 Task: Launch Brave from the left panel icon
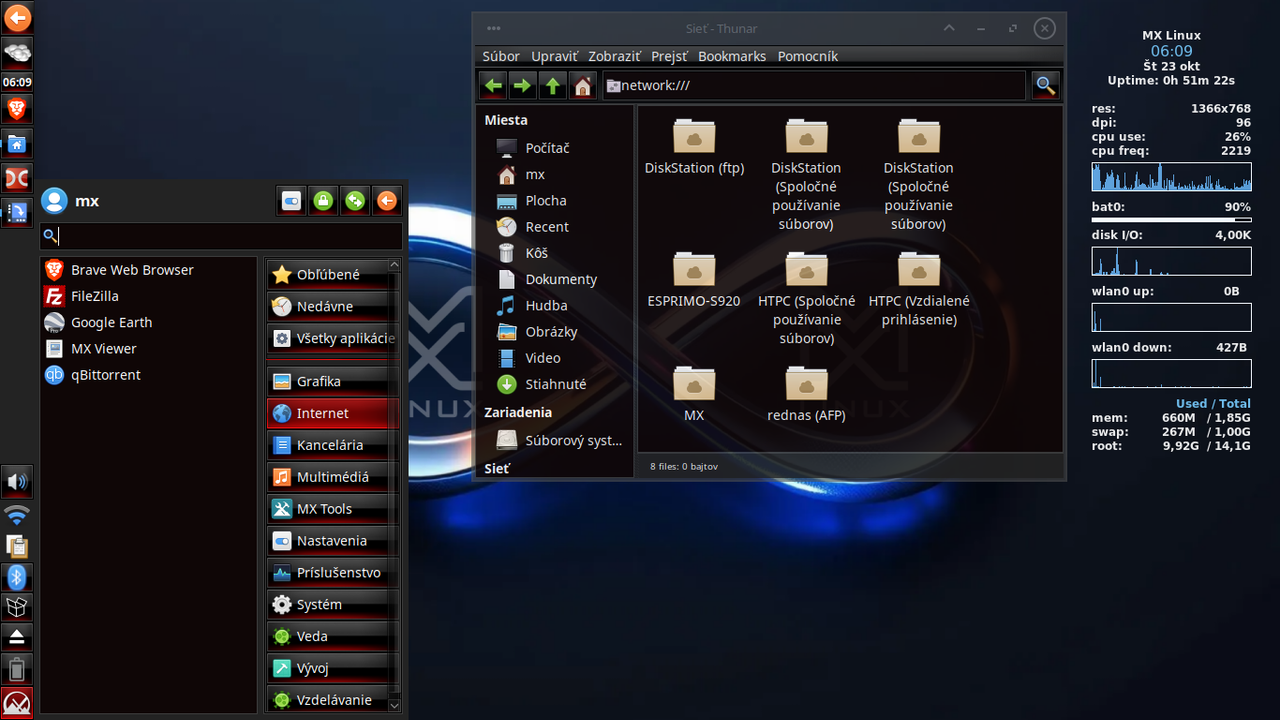(x=17, y=109)
